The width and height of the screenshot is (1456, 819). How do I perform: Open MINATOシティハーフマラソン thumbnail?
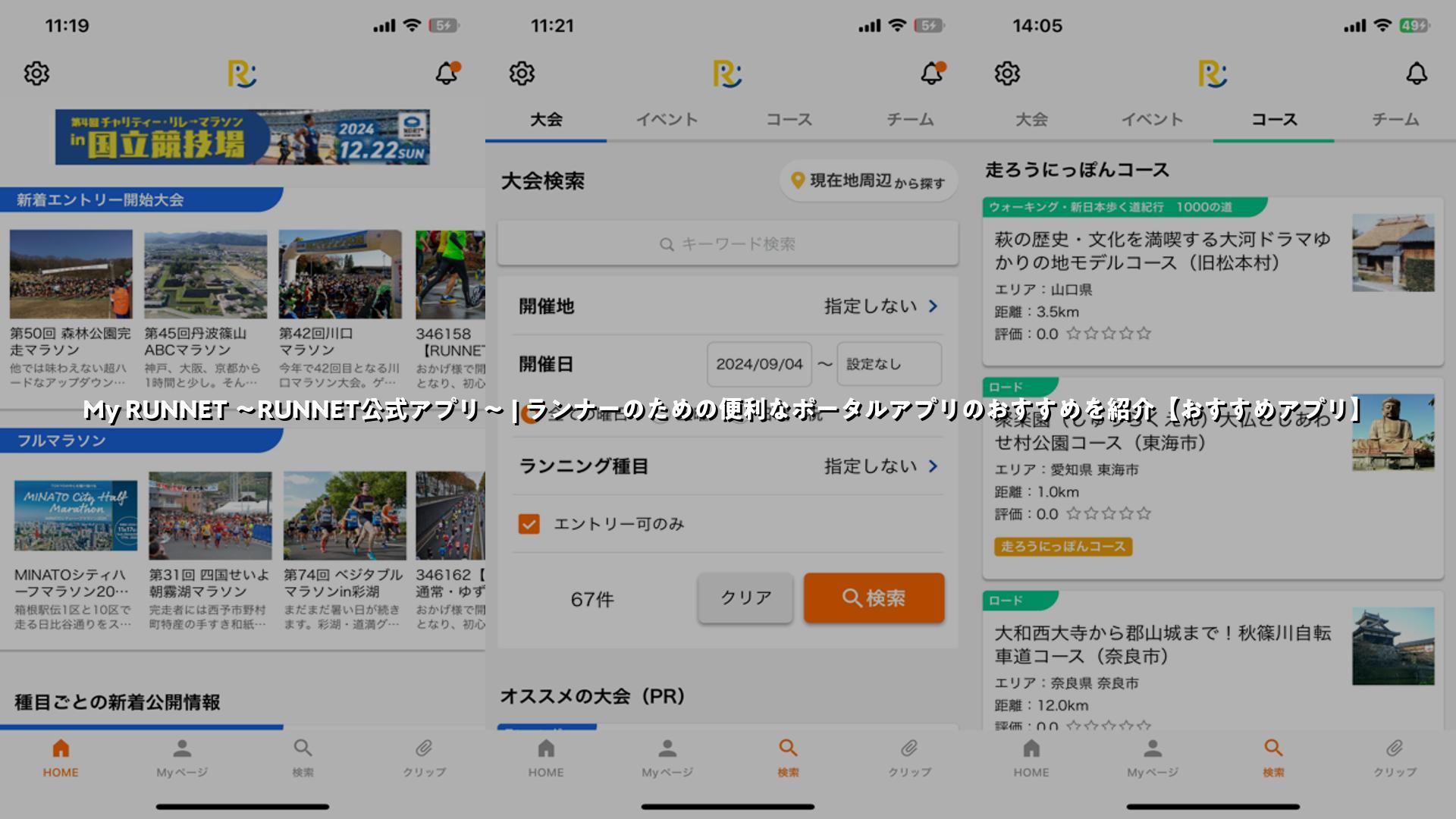76,516
